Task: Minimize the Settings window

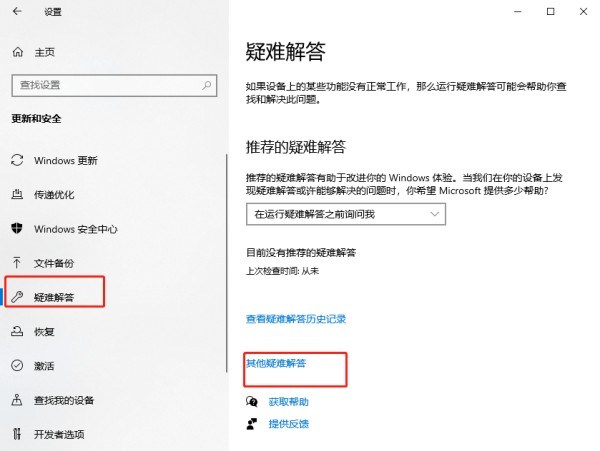Action: pyautogui.click(x=518, y=11)
